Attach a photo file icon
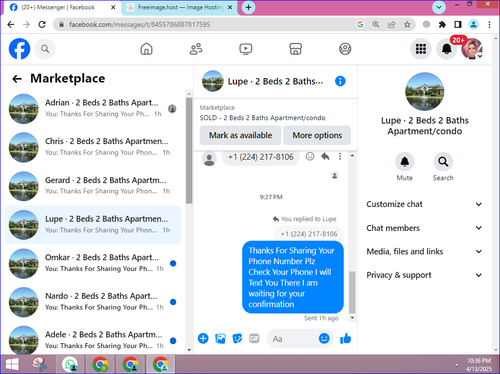The image size is (500, 374). coord(220,338)
